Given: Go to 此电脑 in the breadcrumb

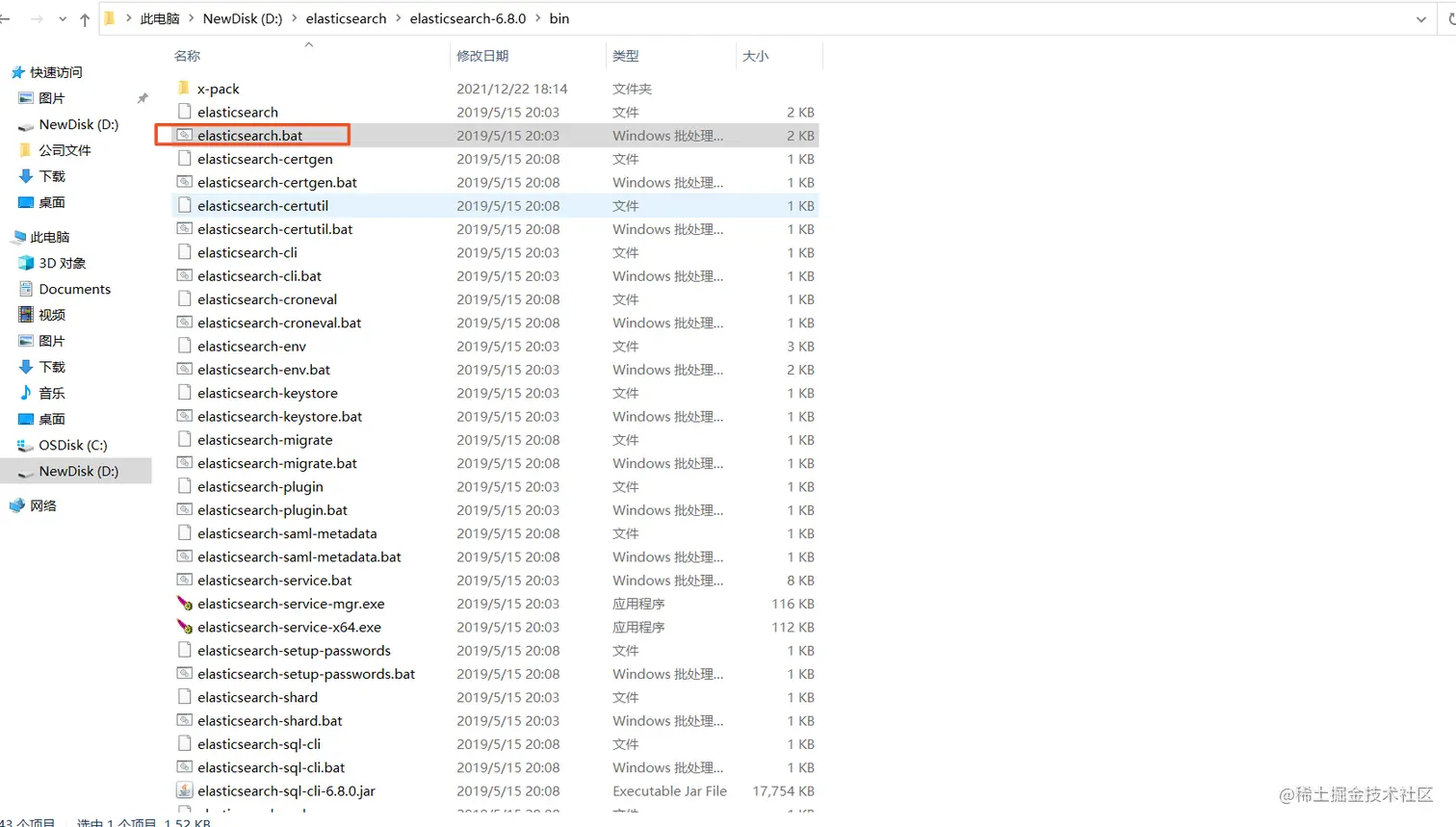Looking at the screenshot, I should tap(160, 18).
